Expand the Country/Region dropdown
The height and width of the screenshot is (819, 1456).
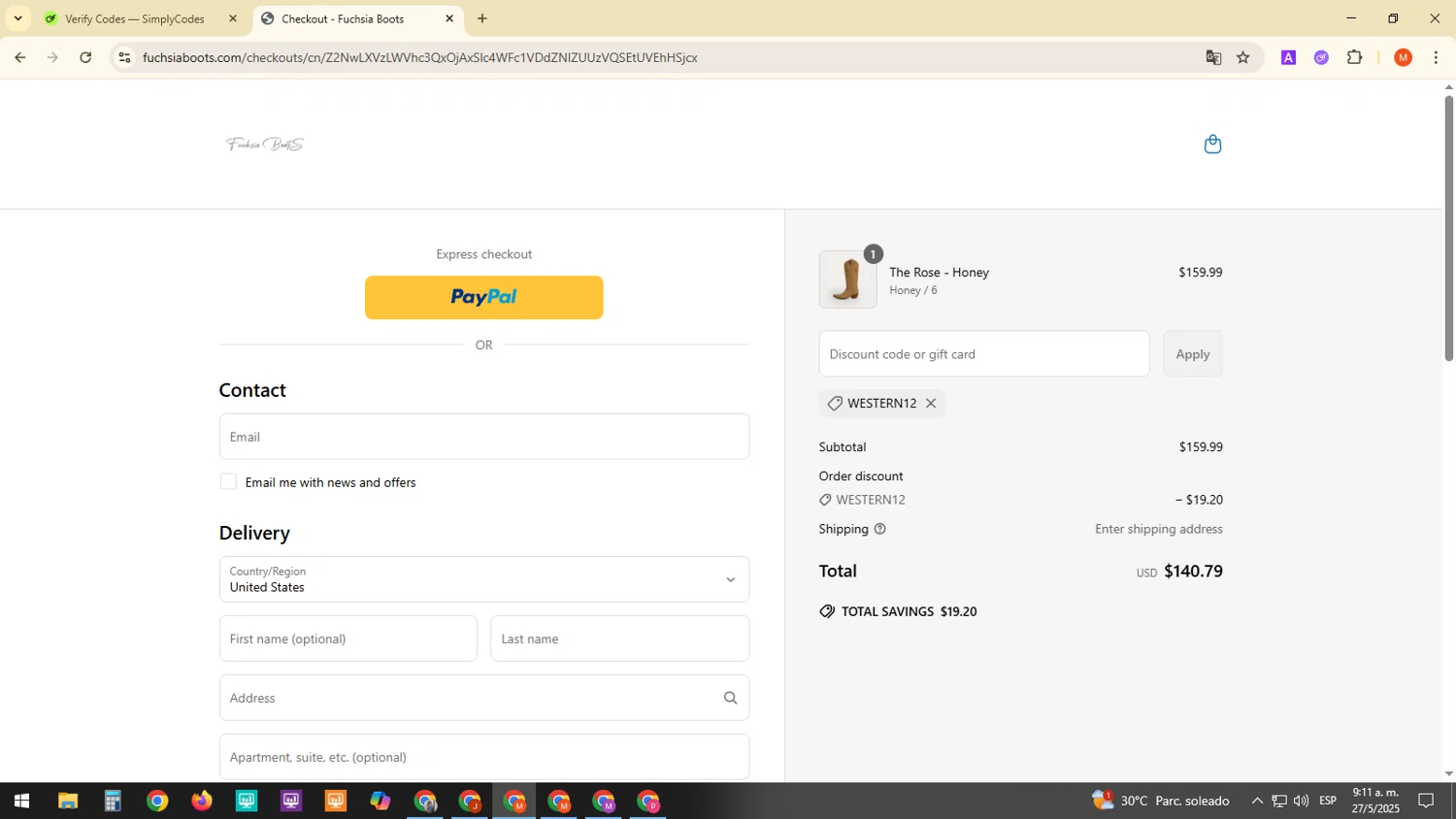click(484, 579)
